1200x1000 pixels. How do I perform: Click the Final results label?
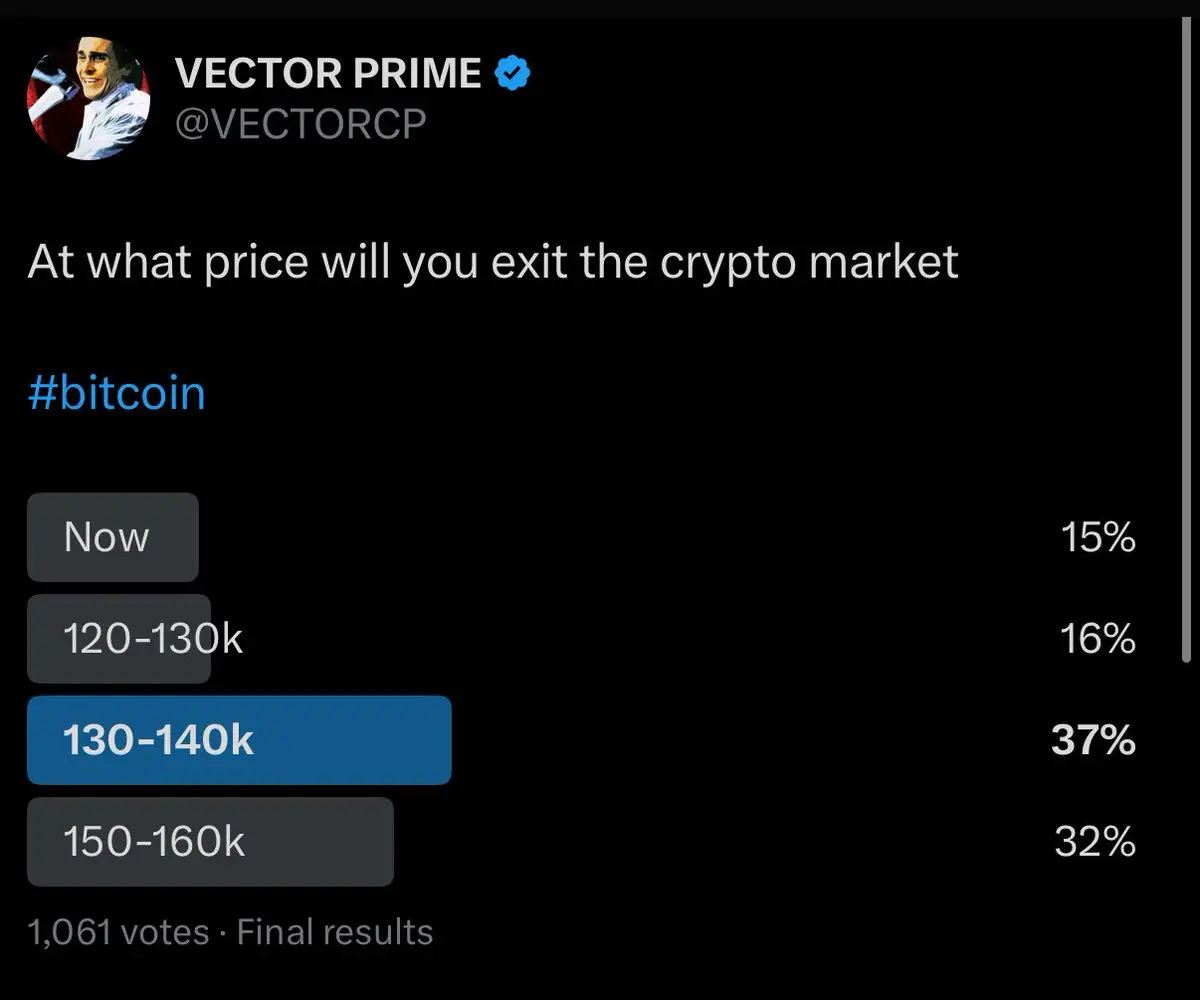(x=335, y=932)
